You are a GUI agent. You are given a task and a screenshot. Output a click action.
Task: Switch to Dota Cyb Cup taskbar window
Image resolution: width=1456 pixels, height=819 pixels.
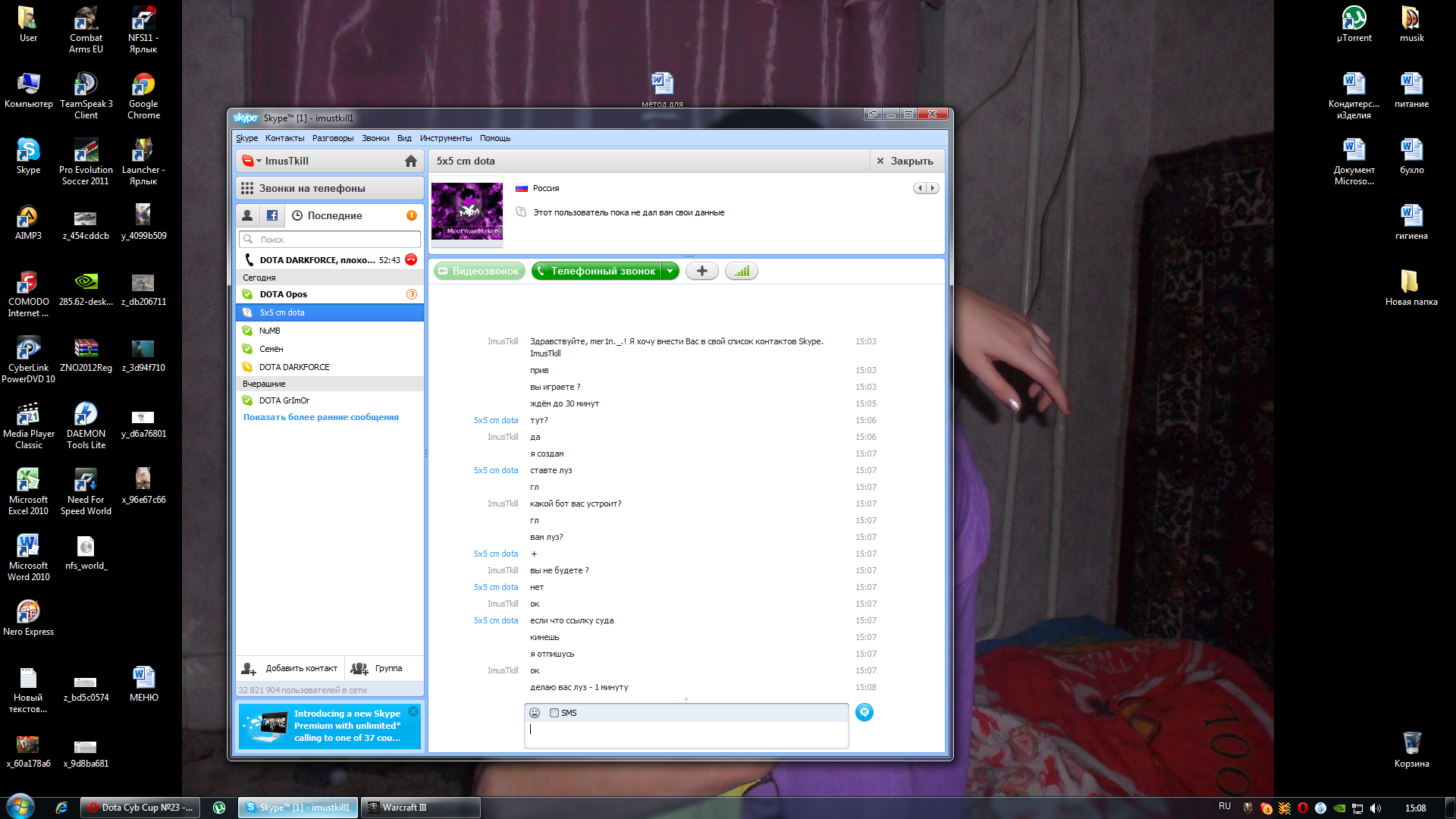141,808
